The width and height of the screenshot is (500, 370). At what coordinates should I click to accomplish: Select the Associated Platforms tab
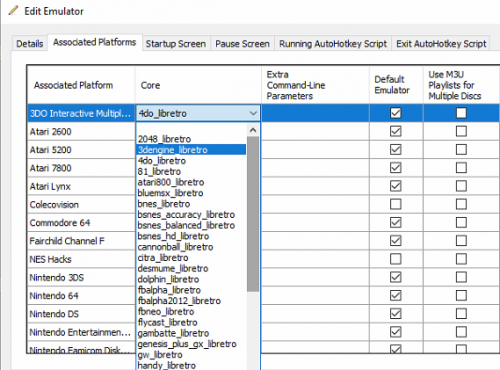[95, 42]
